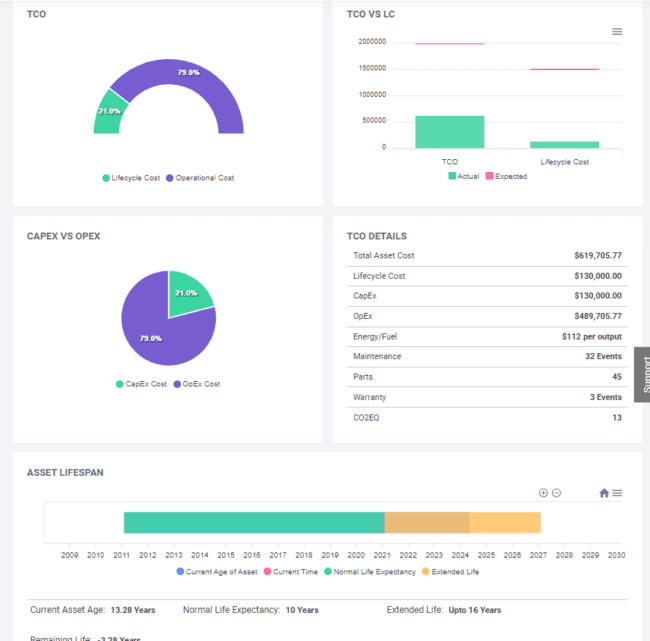Select the darker orange overlap segment in lifespan bar
This screenshot has height=641, width=650.
[x=427, y=522]
